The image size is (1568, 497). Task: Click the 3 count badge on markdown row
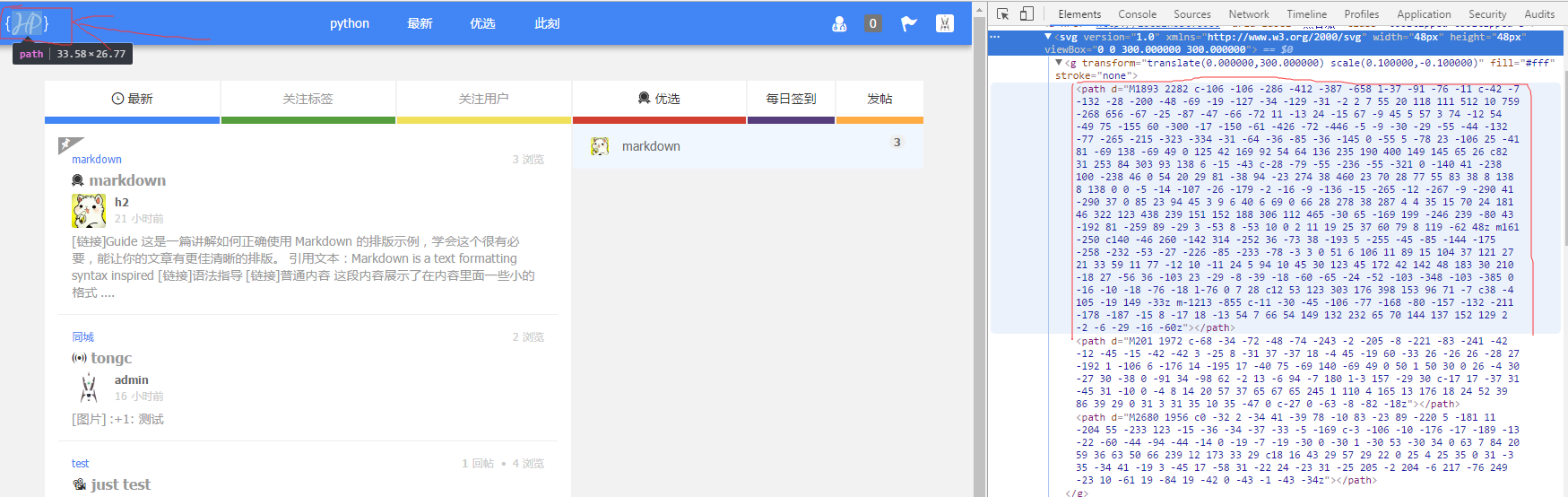pyautogui.click(x=897, y=142)
